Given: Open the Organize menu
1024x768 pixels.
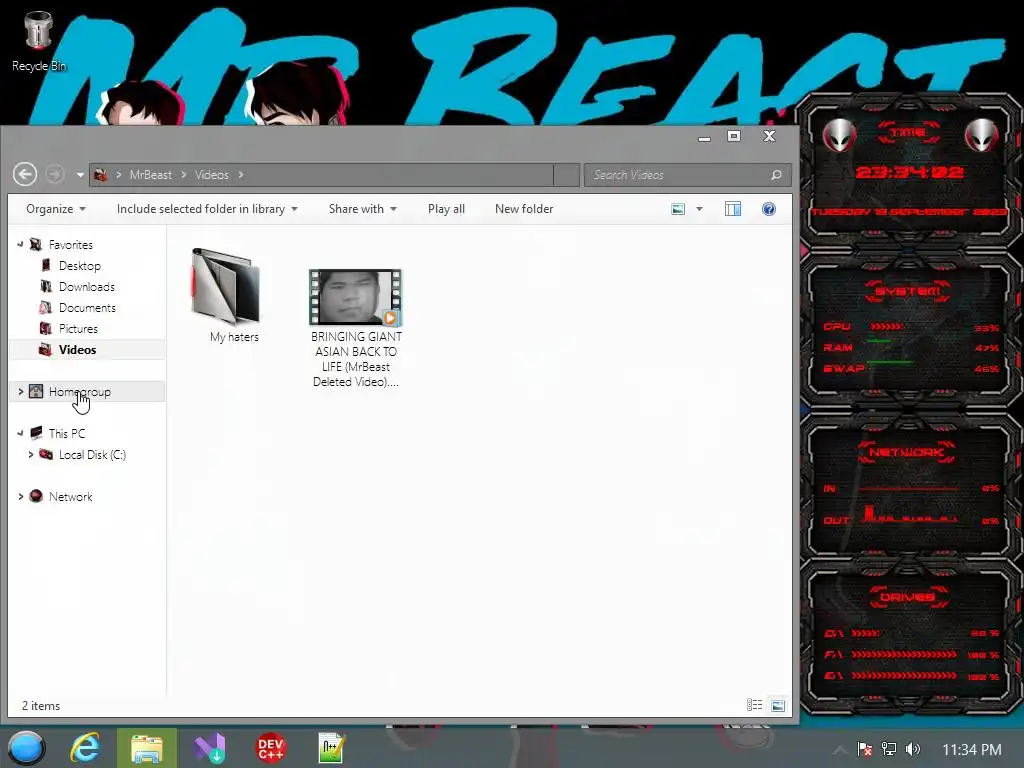Looking at the screenshot, I should (56, 209).
